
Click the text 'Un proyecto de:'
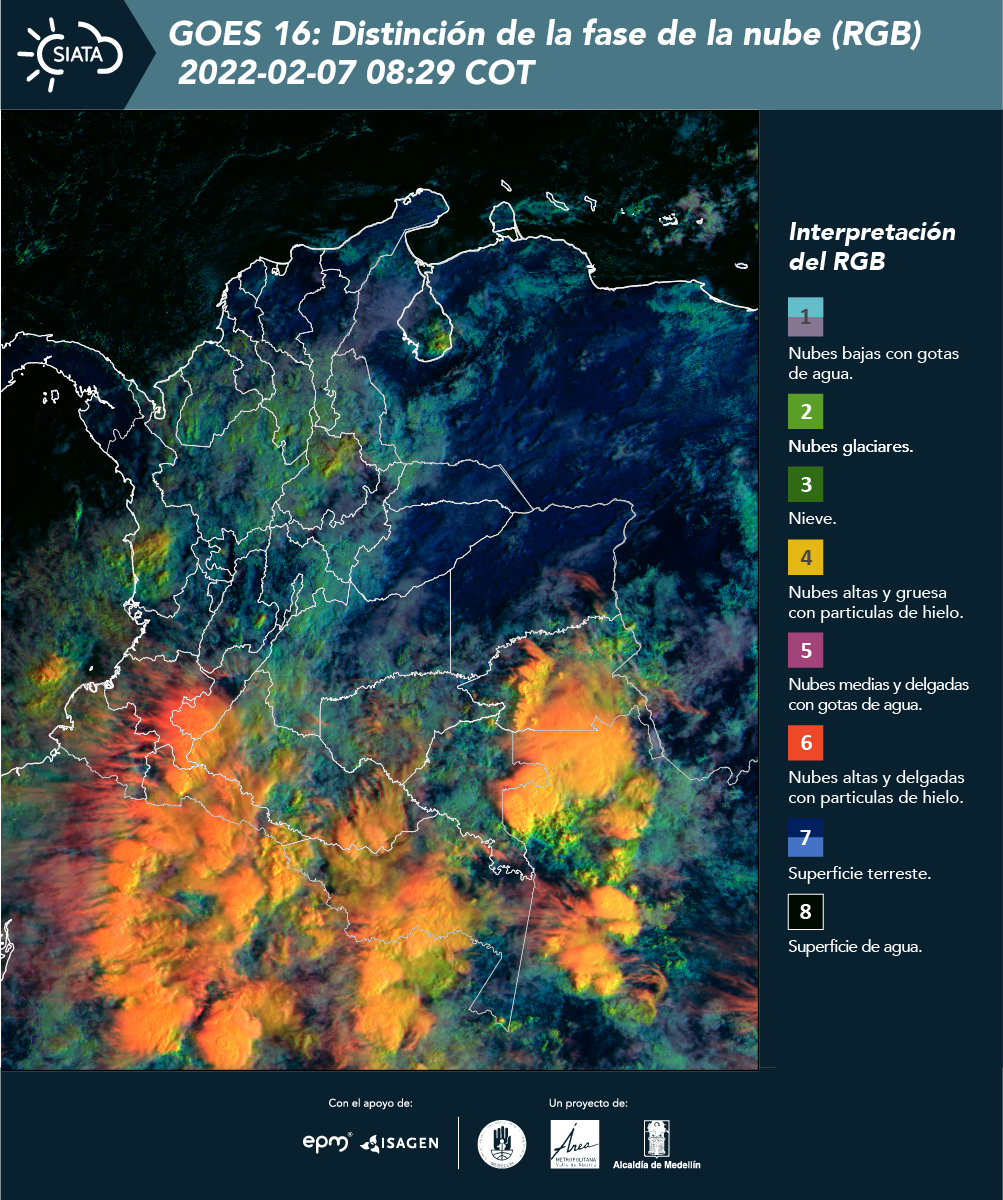tap(588, 1103)
